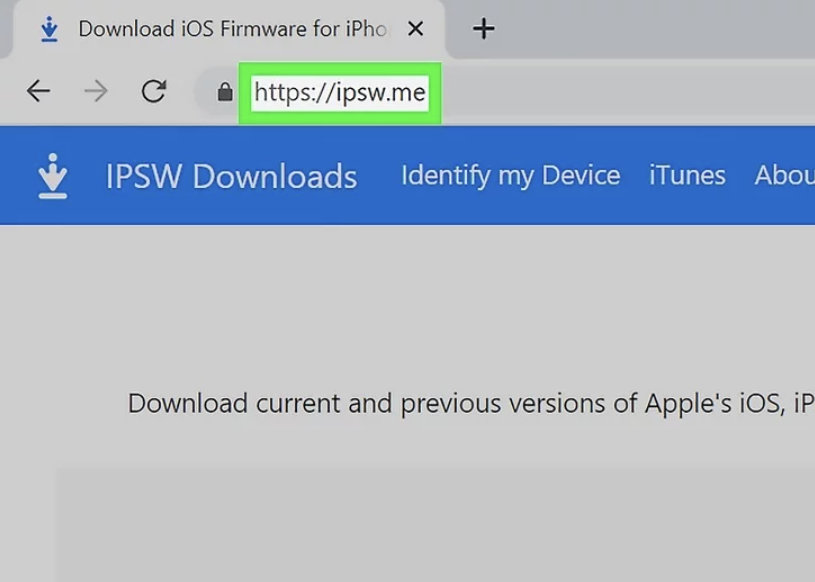Click the About menu item
815x582 pixels.
pyautogui.click(x=785, y=176)
